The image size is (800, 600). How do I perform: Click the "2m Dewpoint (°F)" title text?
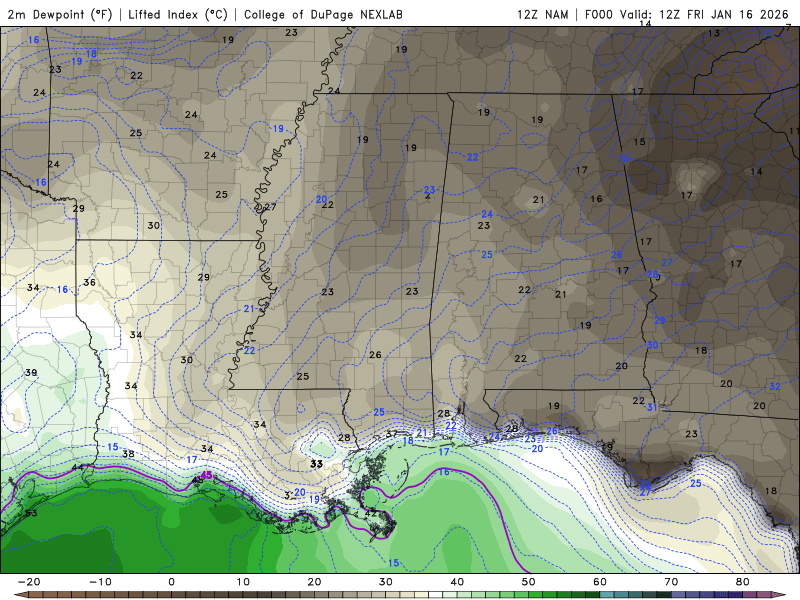[59, 15]
